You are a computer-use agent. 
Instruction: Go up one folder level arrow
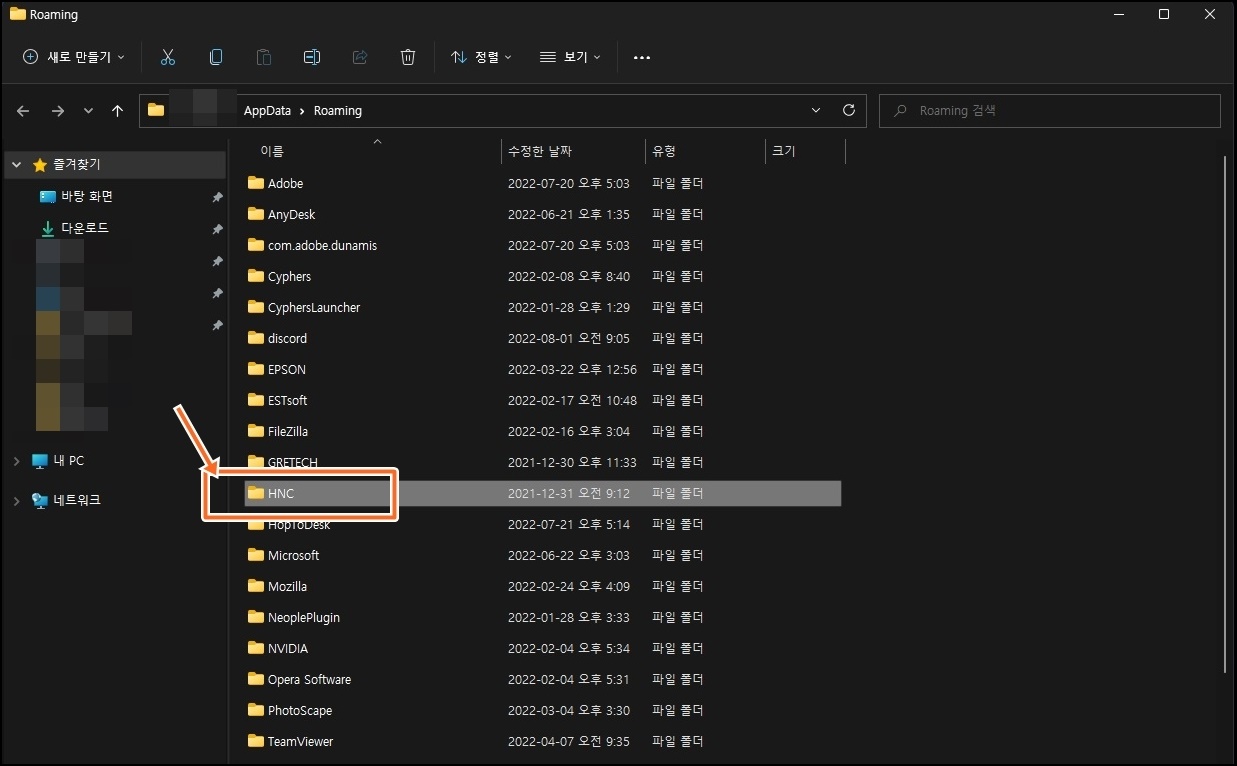(x=118, y=111)
